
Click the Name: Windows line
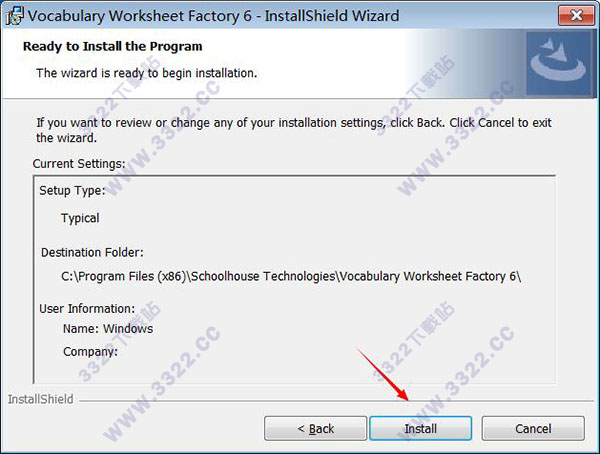[108, 328]
